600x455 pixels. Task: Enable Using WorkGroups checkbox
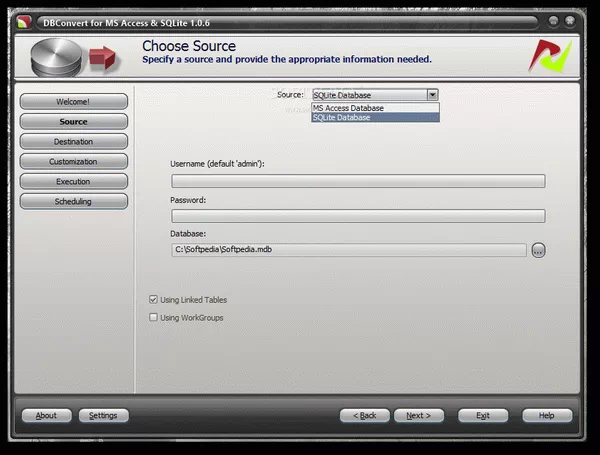pos(153,317)
